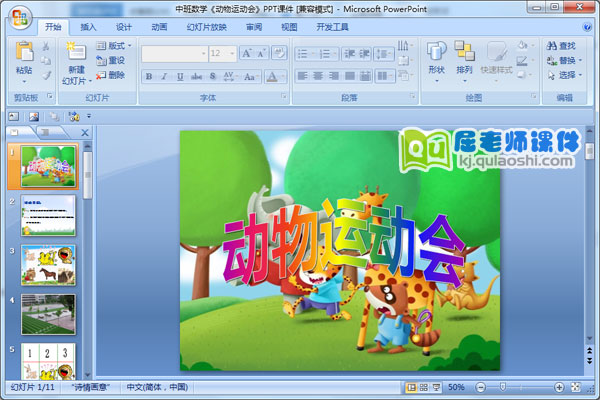Open the View ribbon tab

tap(289, 27)
